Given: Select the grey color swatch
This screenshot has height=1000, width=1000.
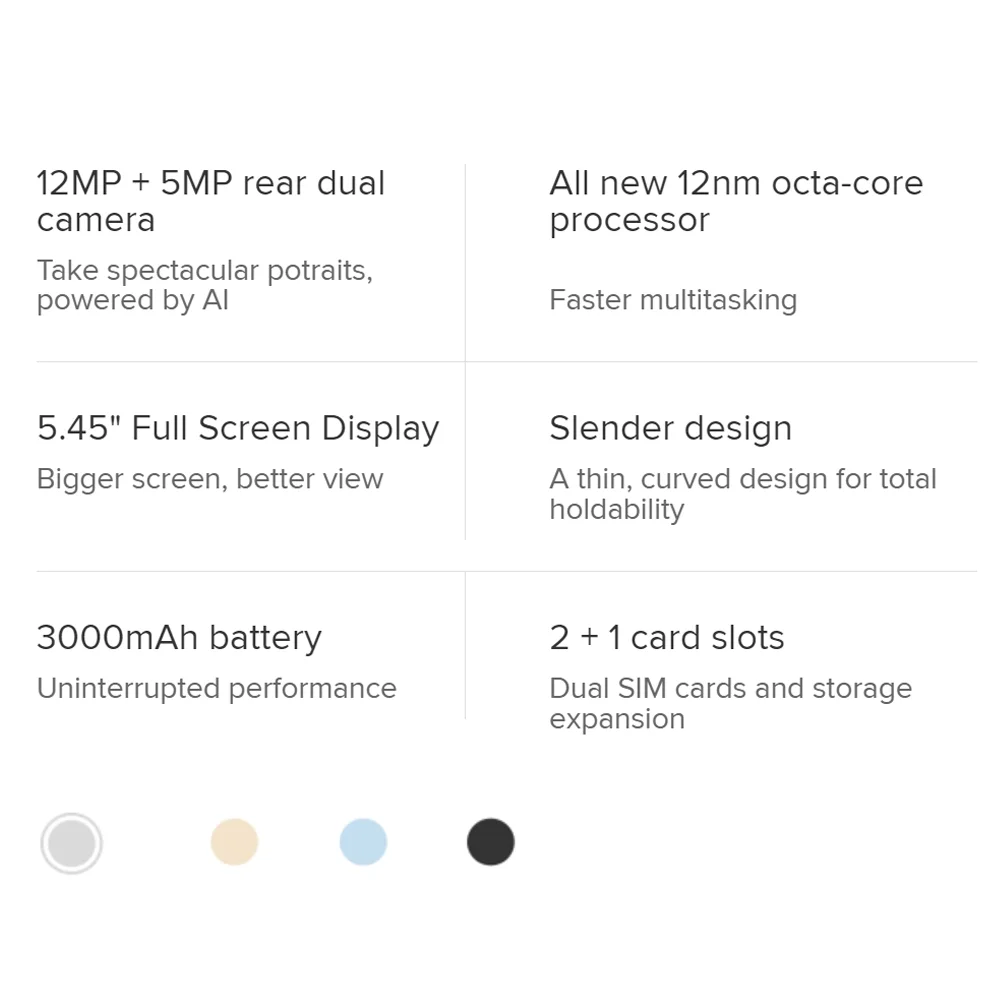Looking at the screenshot, I should (x=71, y=842).
